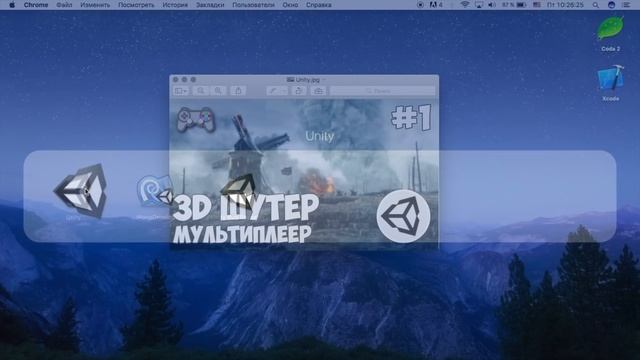Open the Wi-Fi status menu

(x=464, y=5)
